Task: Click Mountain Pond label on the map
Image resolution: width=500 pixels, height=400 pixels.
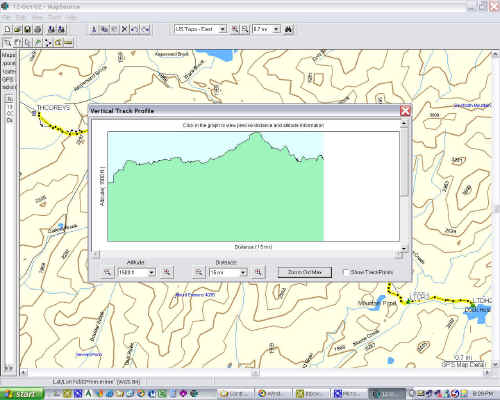Action: click(x=377, y=303)
